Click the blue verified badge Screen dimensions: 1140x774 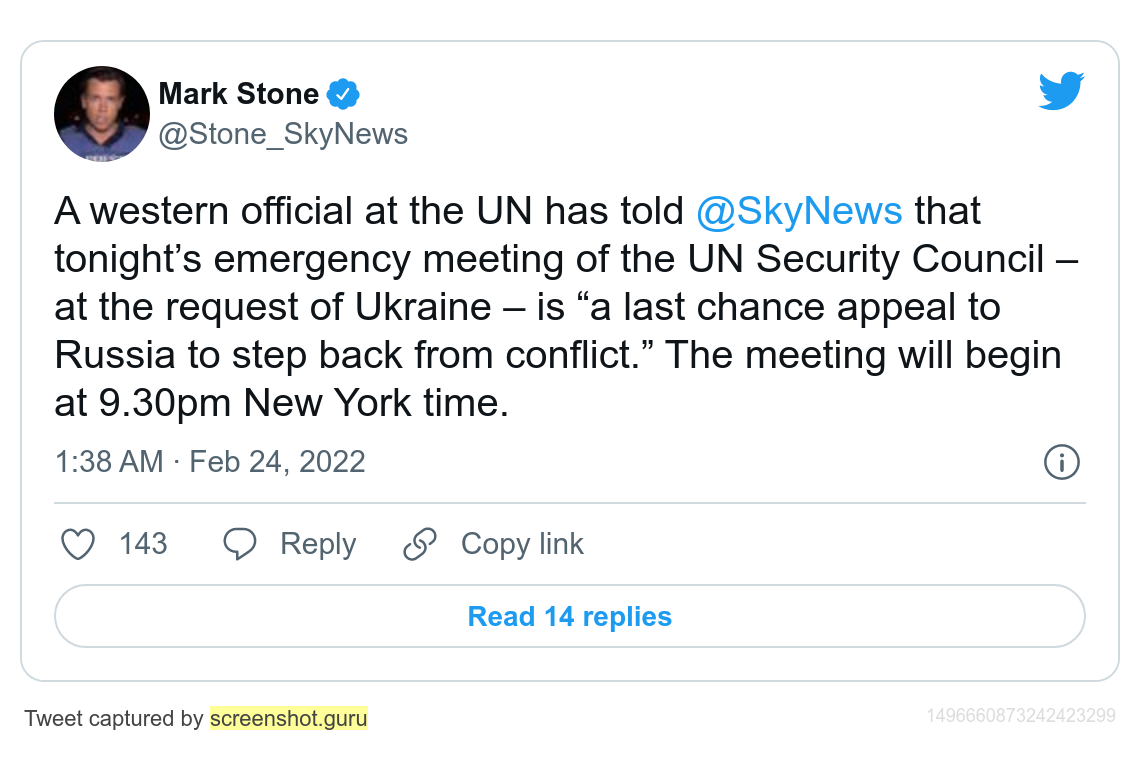pyautogui.click(x=343, y=94)
